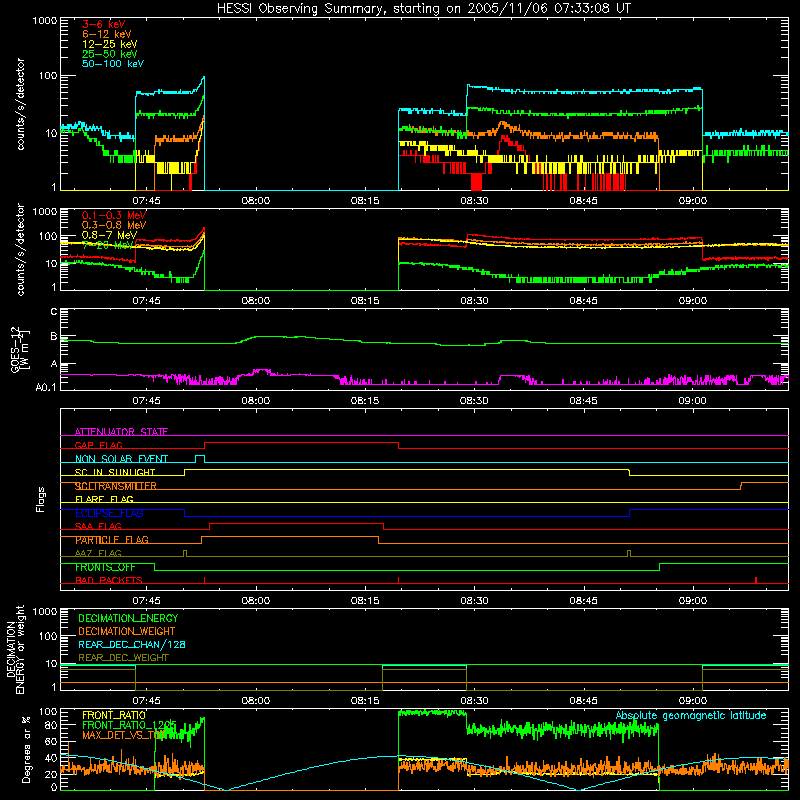Click the SC_TRANSMITTER flag label

click(x=116, y=486)
